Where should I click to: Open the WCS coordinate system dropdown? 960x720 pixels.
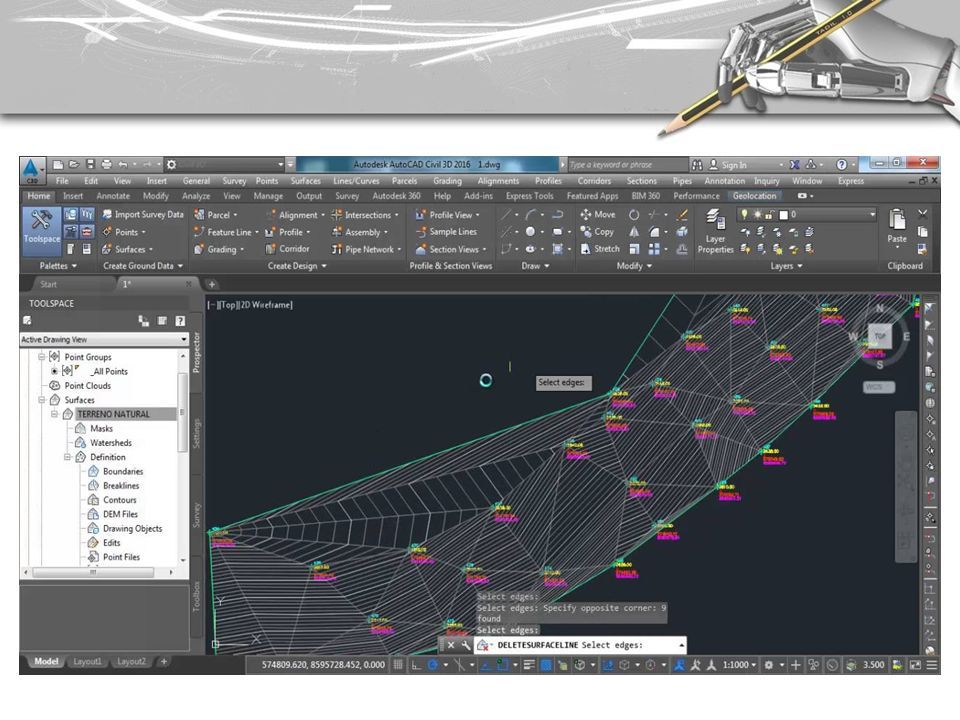click(x=879, y=387)
